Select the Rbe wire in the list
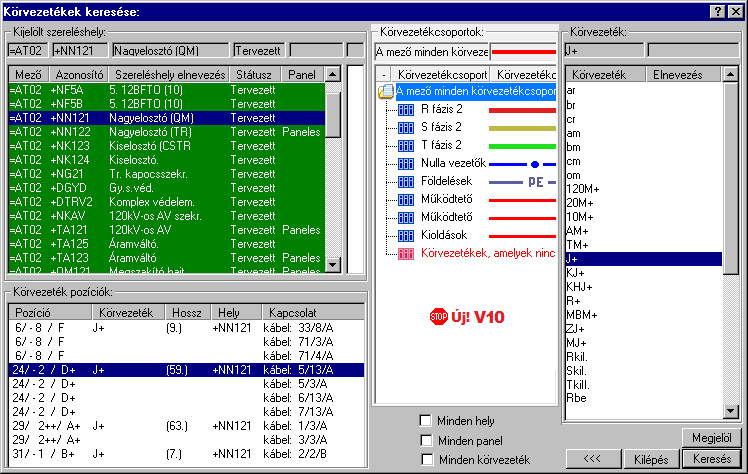 644,398
